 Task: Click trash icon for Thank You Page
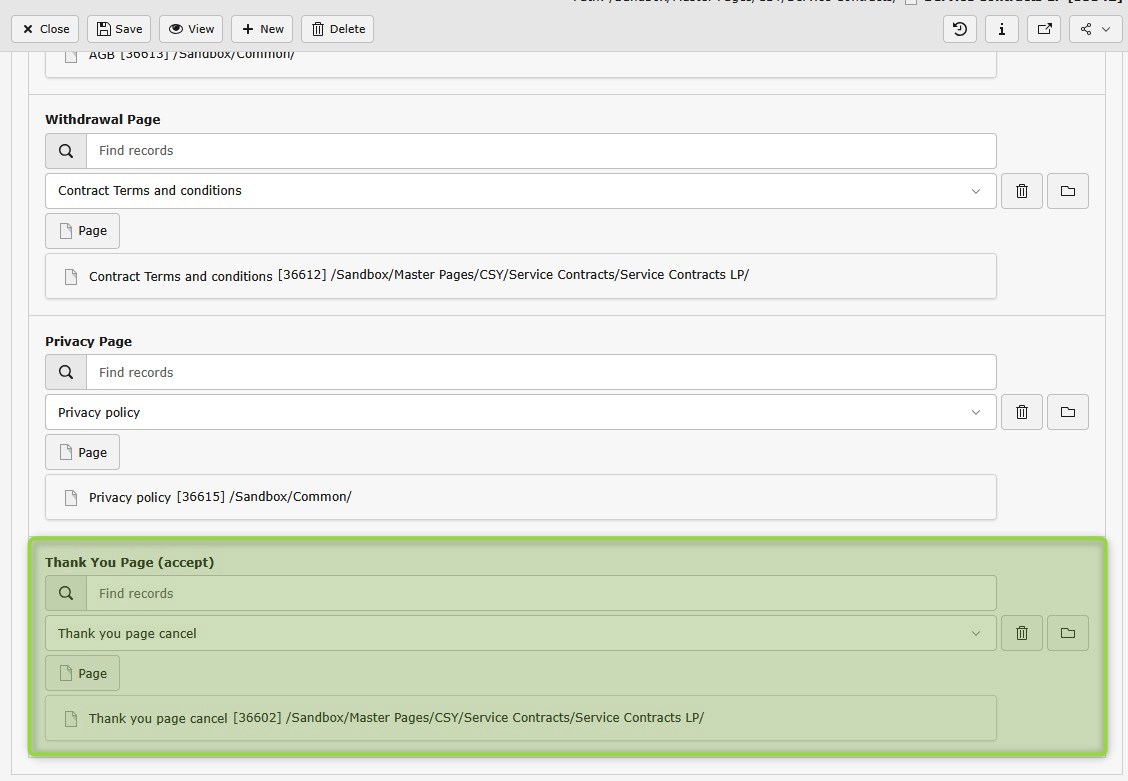(1021, 633)
